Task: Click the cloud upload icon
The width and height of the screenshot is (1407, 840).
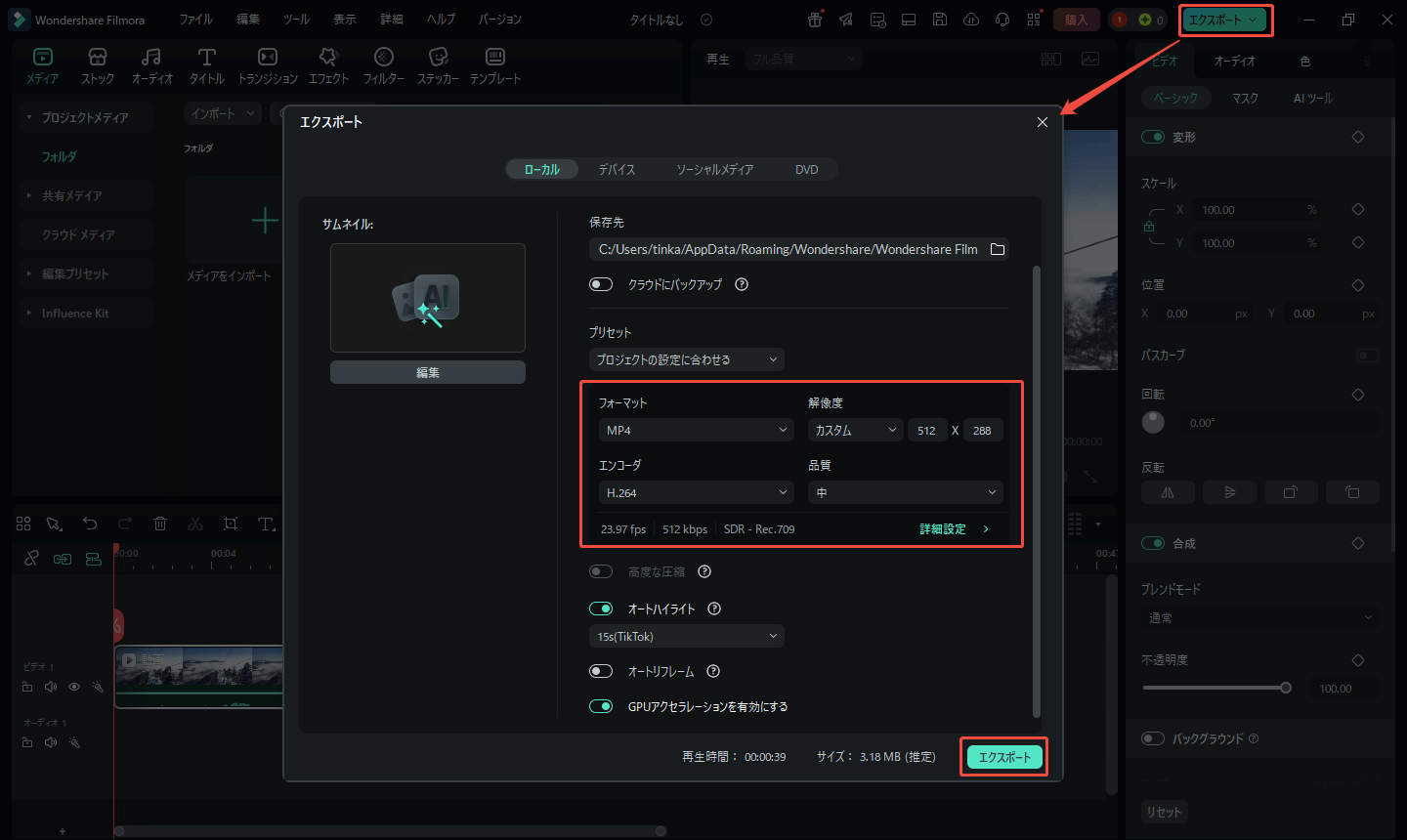Action: point(970,20)
